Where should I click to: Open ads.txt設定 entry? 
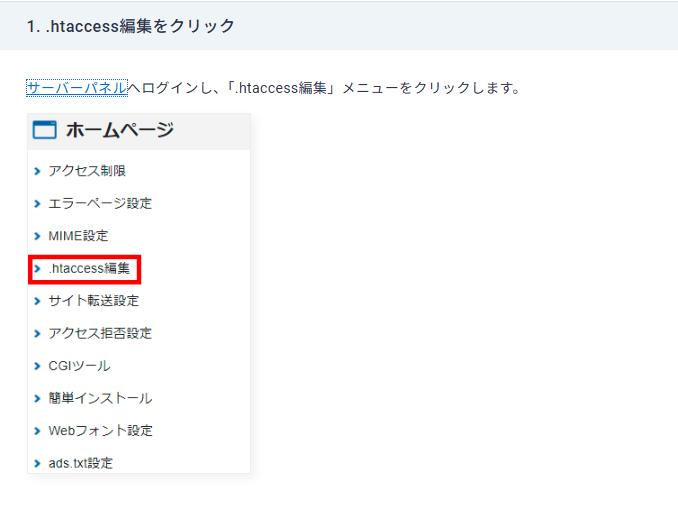pos(80,463)
